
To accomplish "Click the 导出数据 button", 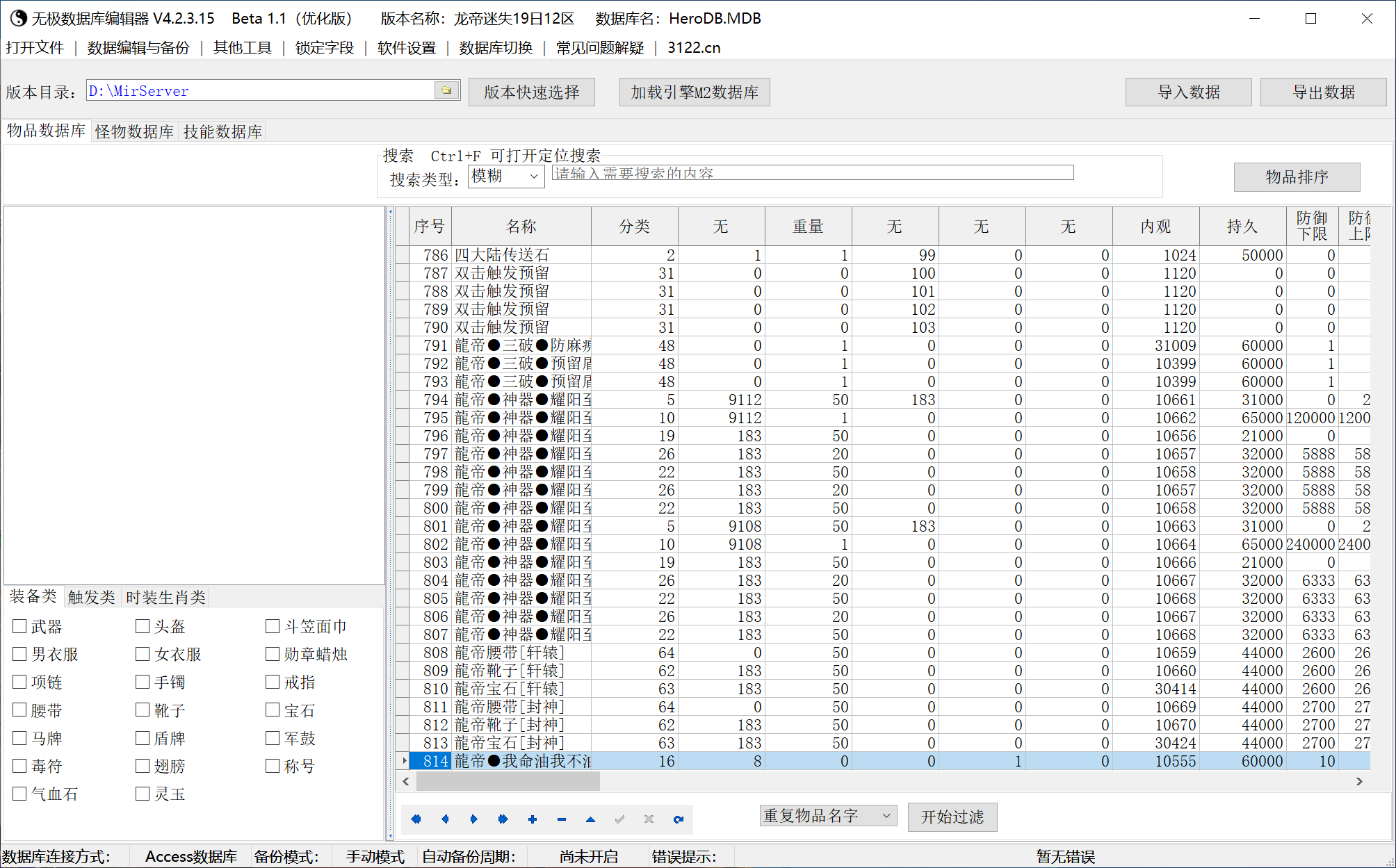I will point(1324,92).
